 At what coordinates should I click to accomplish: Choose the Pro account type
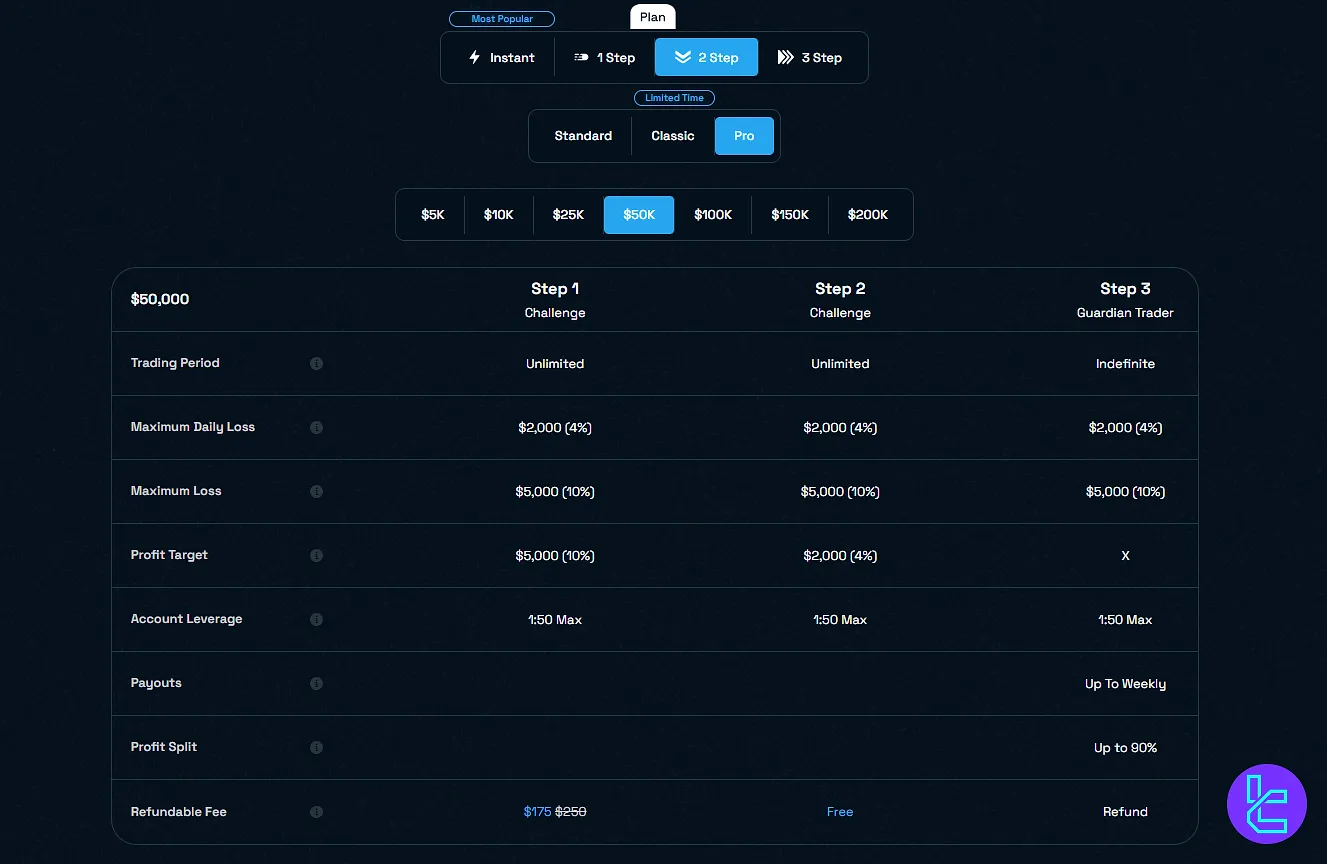point(744,136)
